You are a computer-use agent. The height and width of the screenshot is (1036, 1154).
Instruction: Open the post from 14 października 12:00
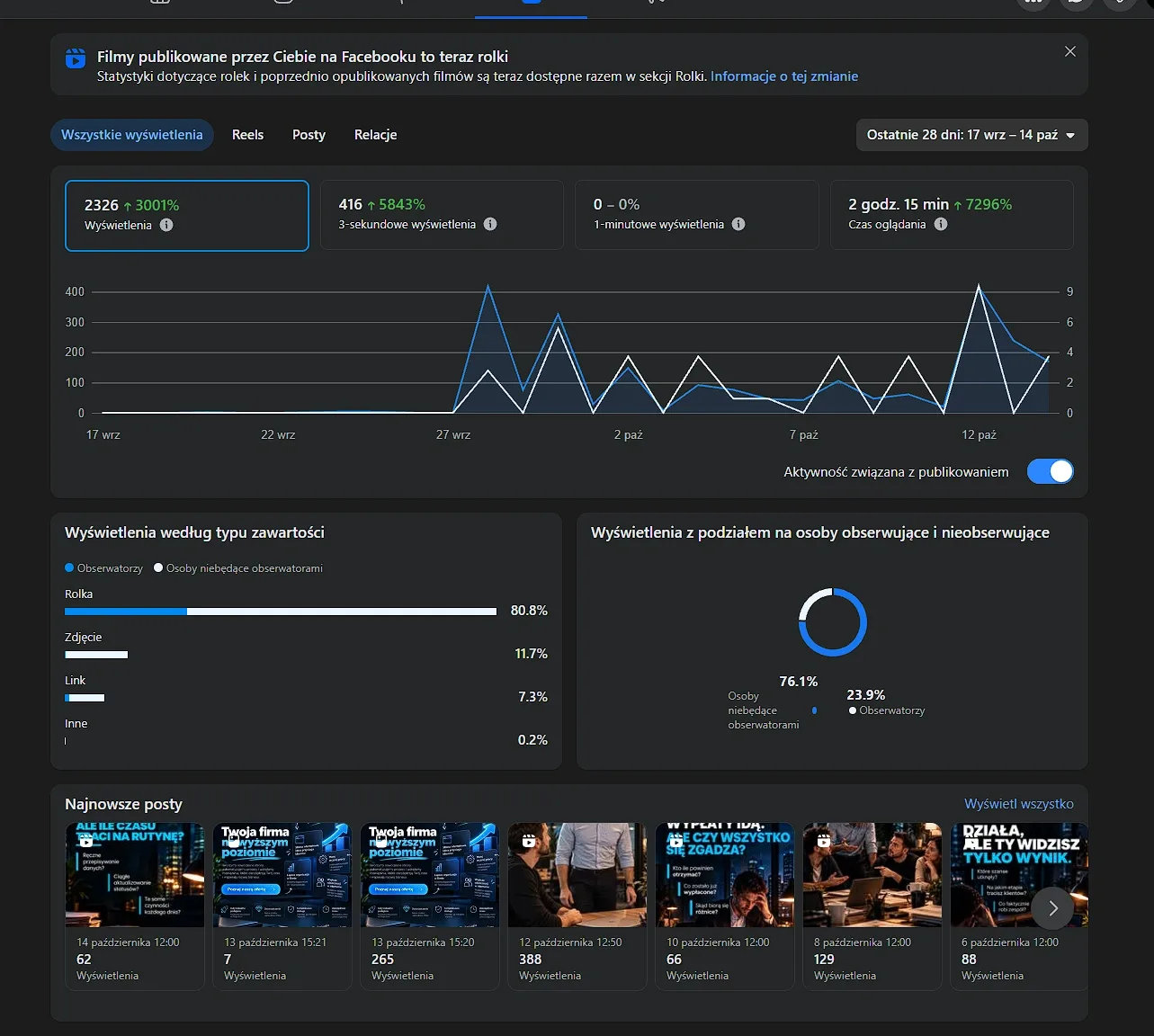point(135,906)
